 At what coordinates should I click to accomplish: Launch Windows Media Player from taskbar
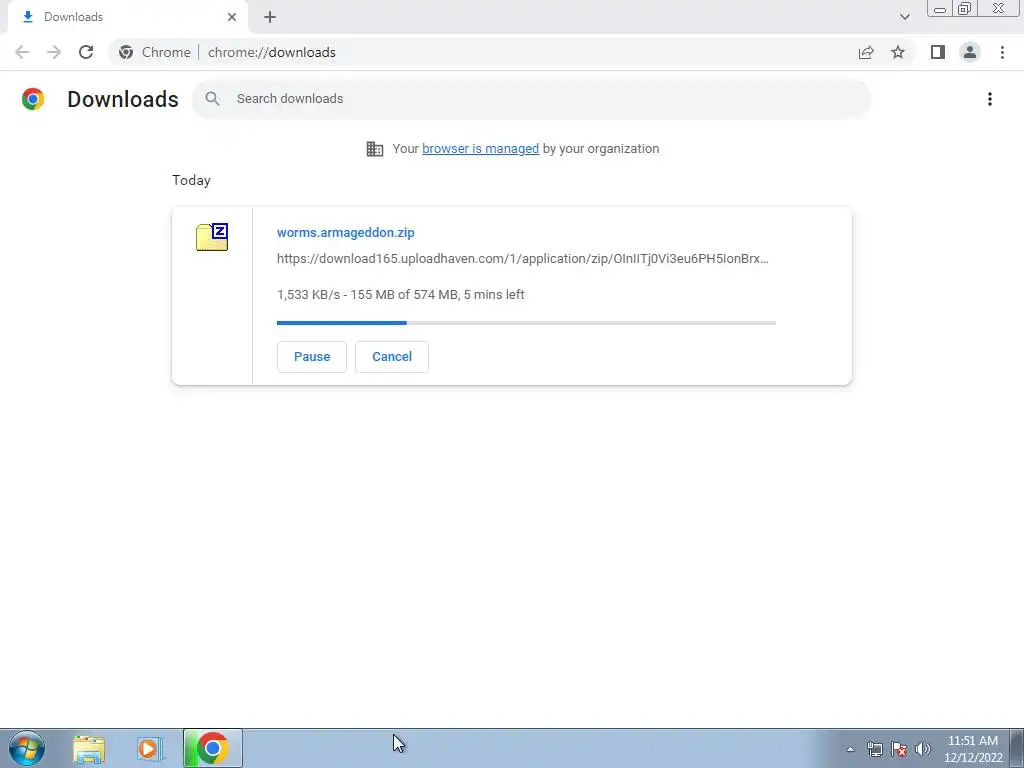coord(150,749)
